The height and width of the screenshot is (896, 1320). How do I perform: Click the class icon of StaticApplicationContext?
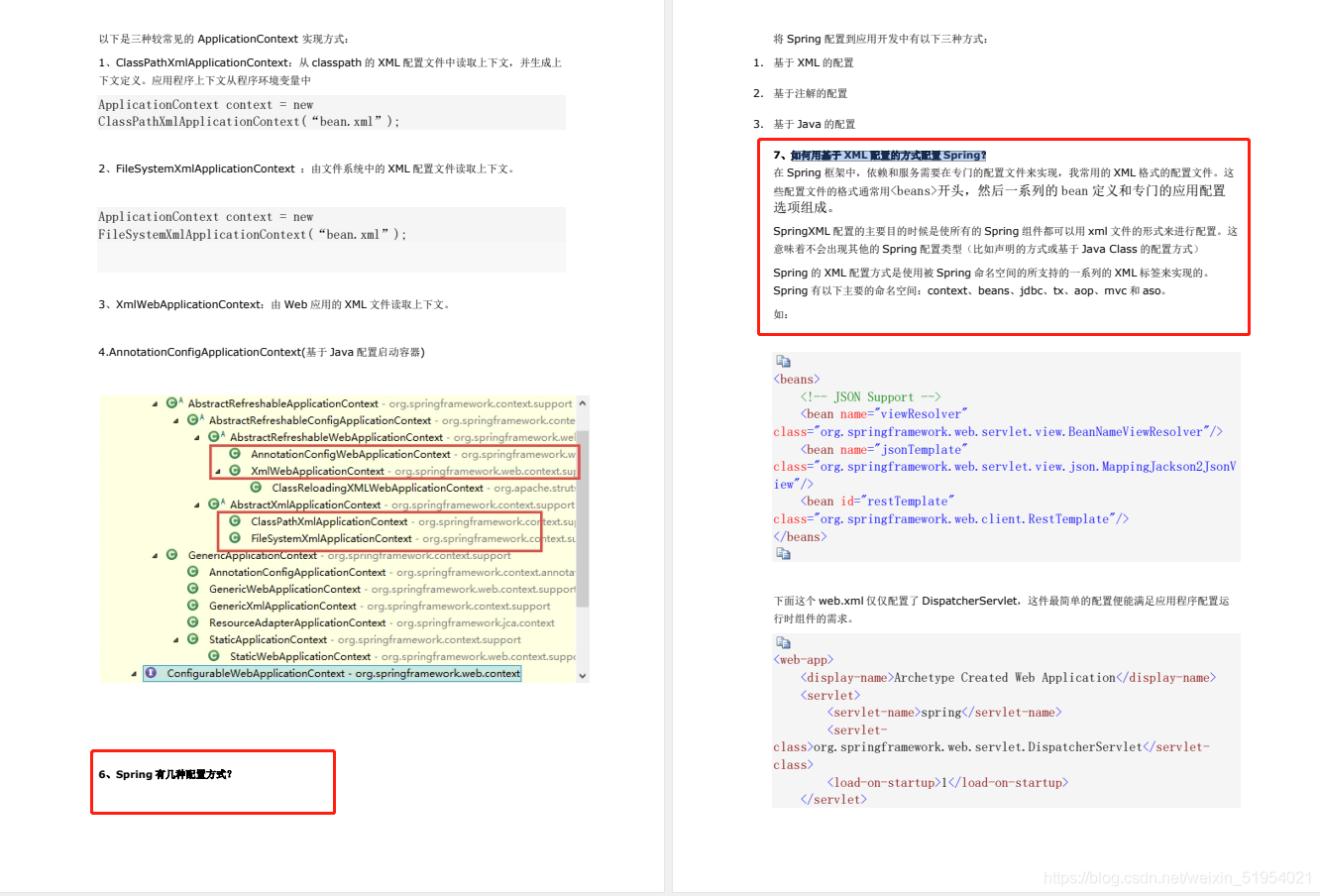(193, 639)
